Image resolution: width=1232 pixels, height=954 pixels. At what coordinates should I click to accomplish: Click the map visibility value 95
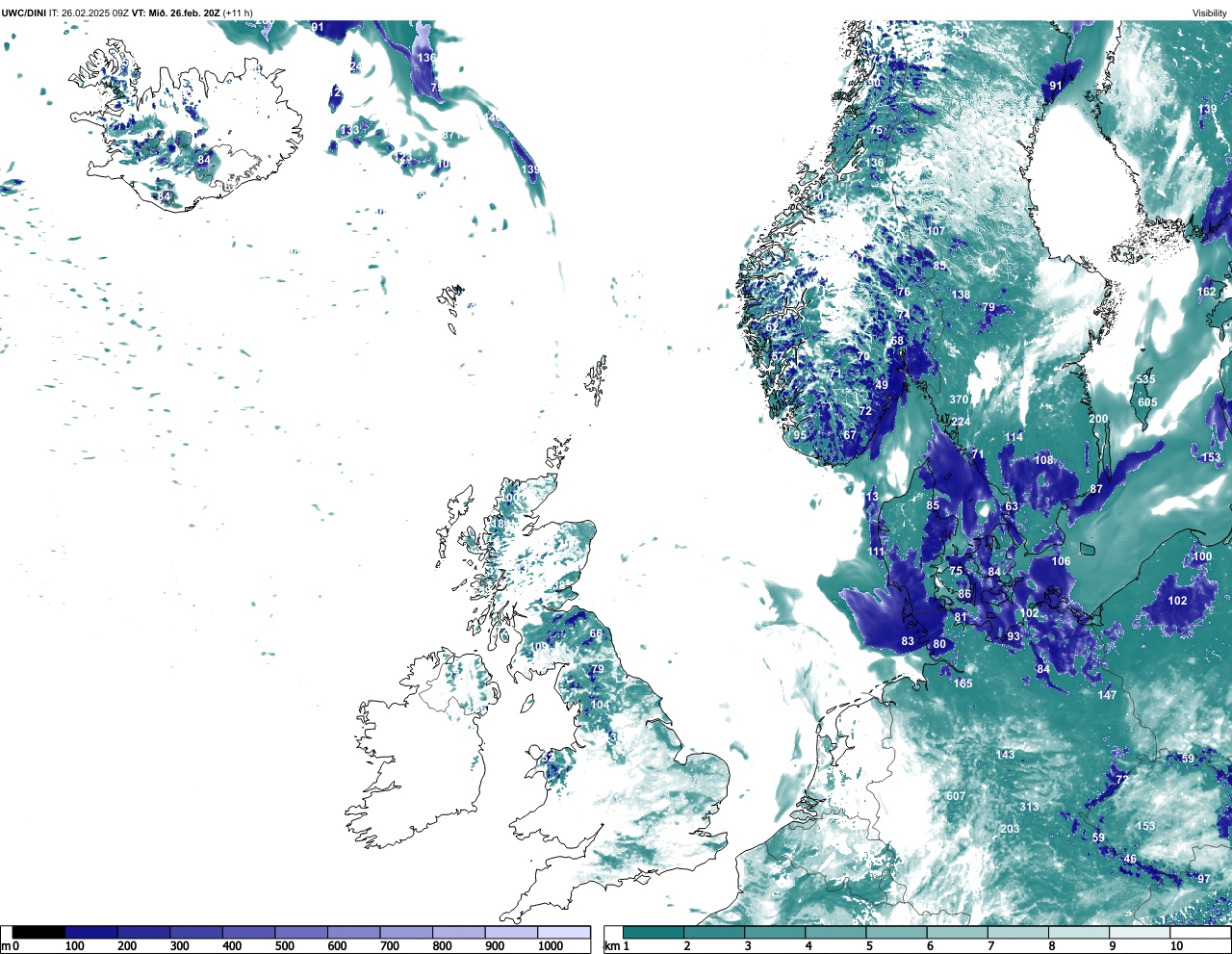800,435
